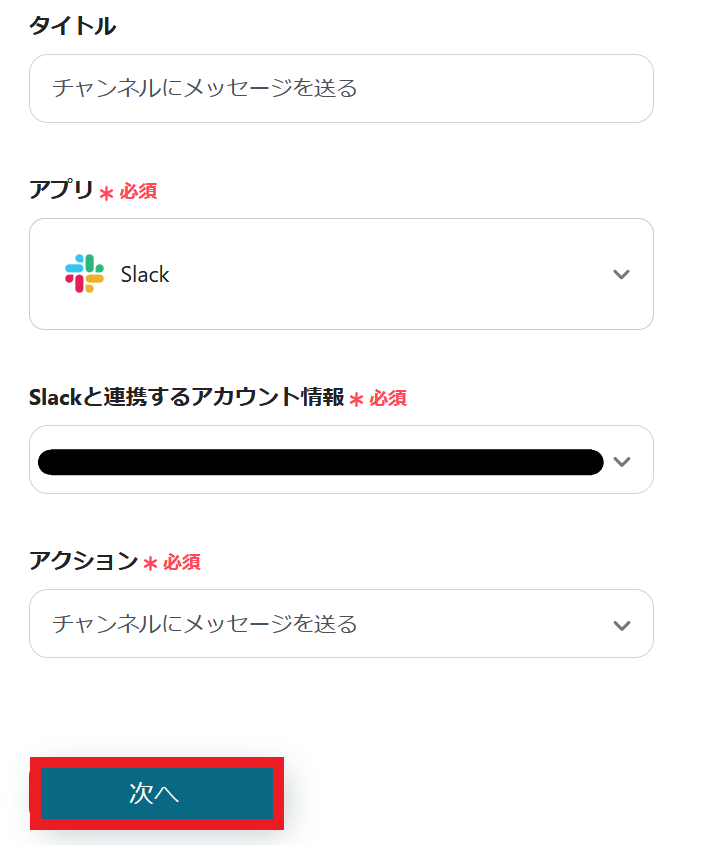Image resolution: width=720 pixels, height=845 pixels.
Task: Choose the チャンネルにメッセージを送る action selection text
Action: click(x=204, y=625)
